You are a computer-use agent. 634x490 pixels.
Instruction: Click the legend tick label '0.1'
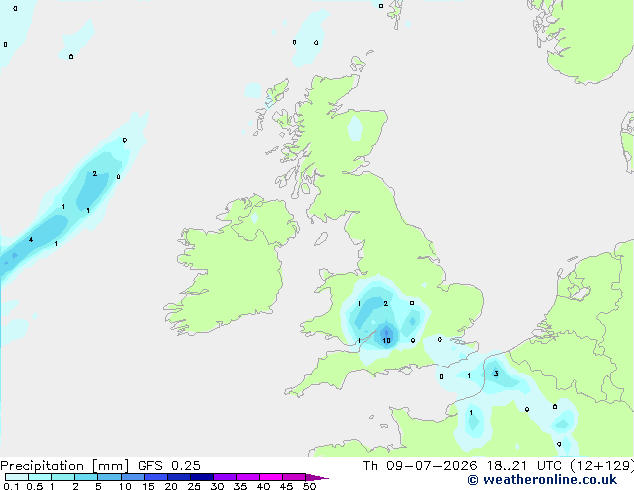click(x=11, y=486)
